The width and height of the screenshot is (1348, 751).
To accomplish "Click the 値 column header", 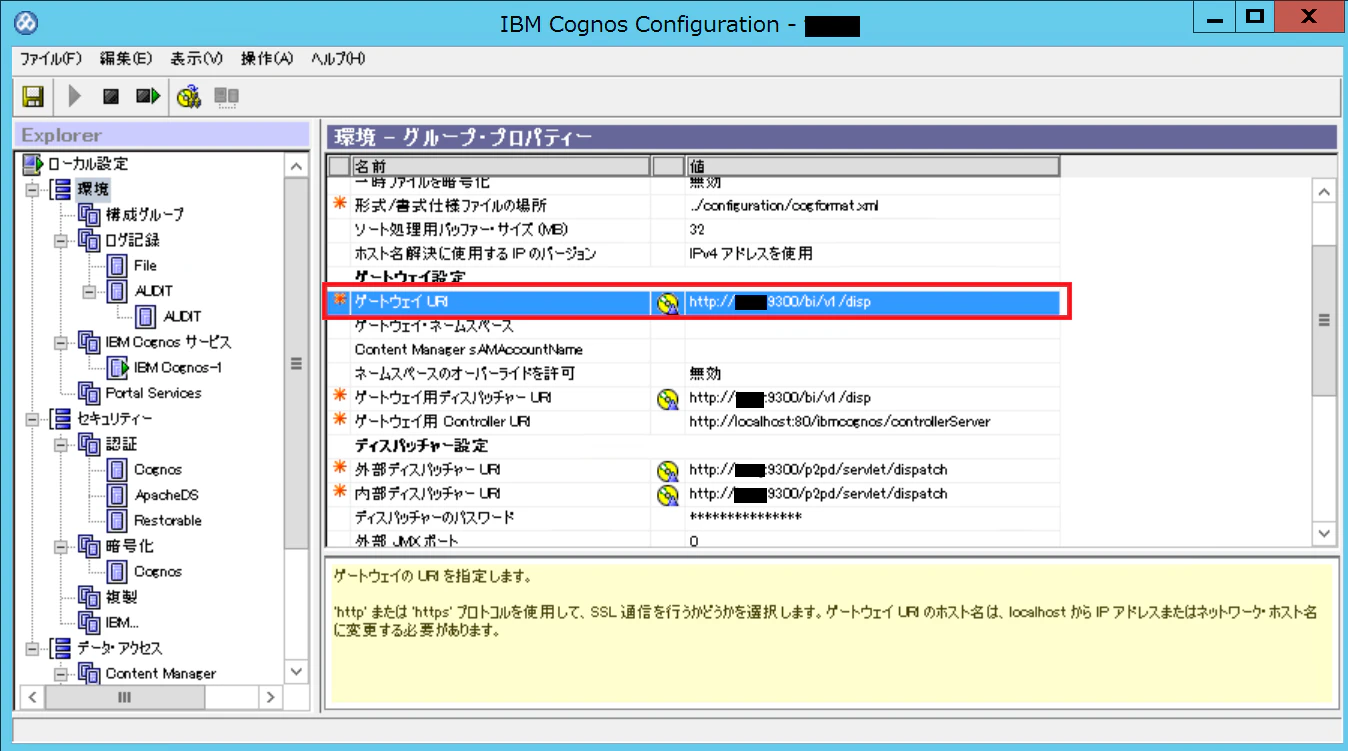I will click(x=872, y=166).
